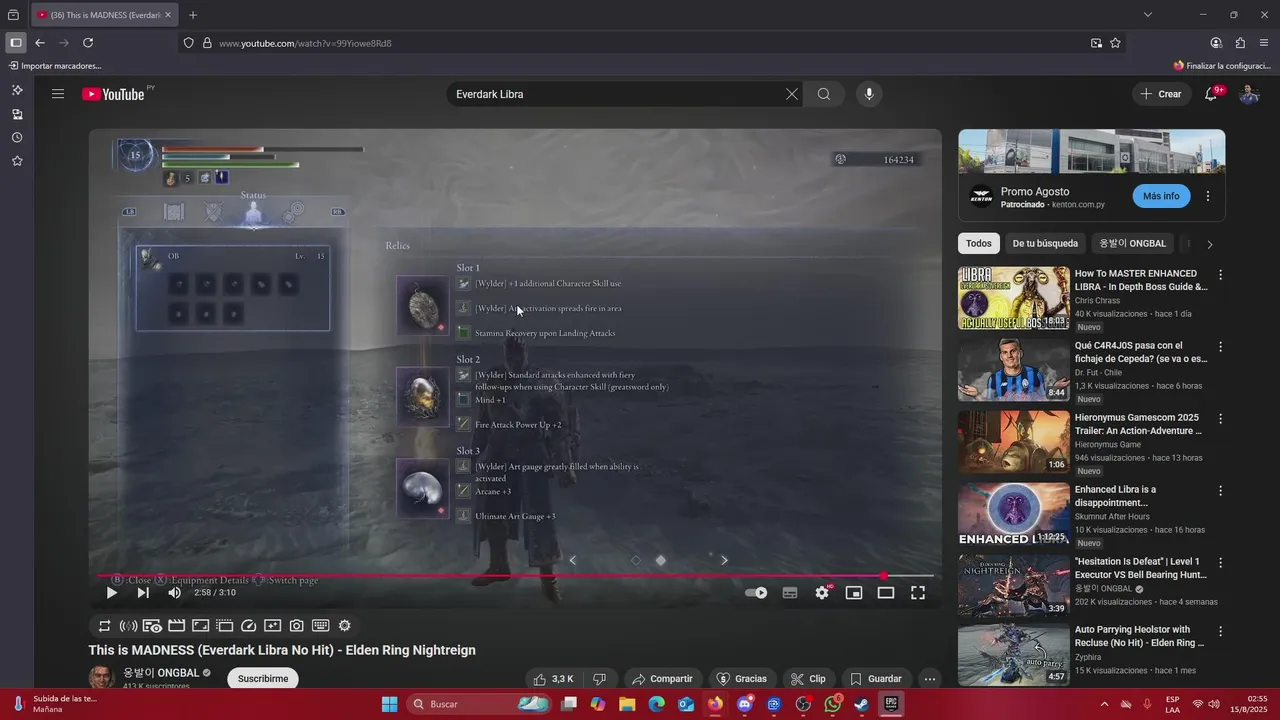
Task: Play the paused video
Action: [x=112, y=593]
